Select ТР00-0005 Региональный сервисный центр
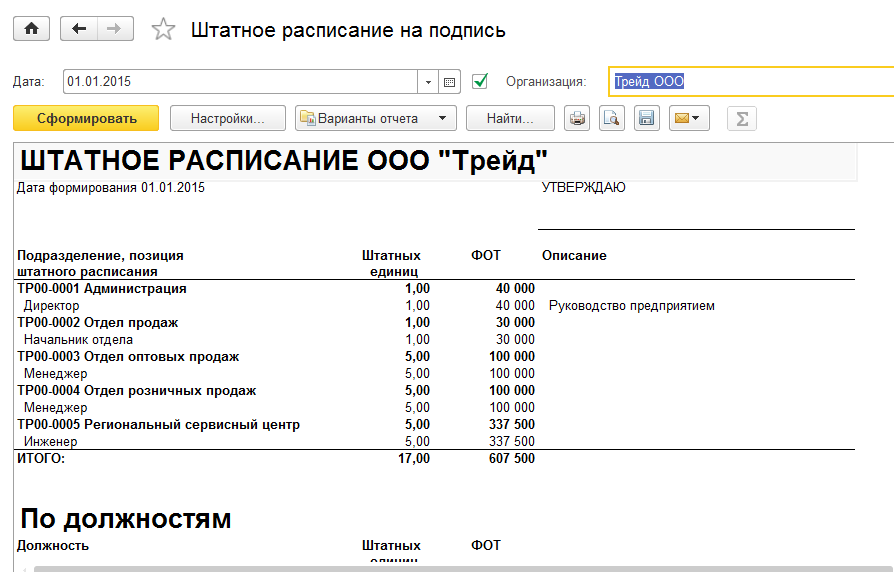The height and width of the screenshot is (572, 894). point(158,425)
